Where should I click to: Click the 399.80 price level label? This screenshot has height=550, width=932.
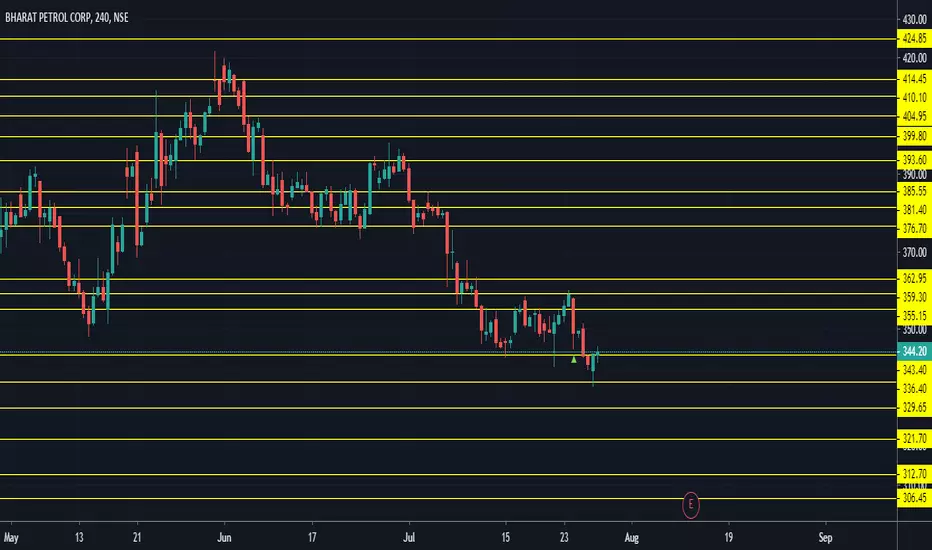(914, 136)
